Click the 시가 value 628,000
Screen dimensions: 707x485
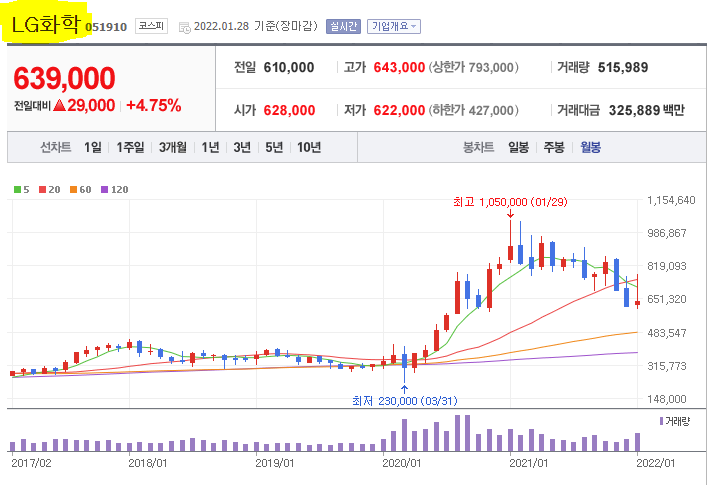289,110
